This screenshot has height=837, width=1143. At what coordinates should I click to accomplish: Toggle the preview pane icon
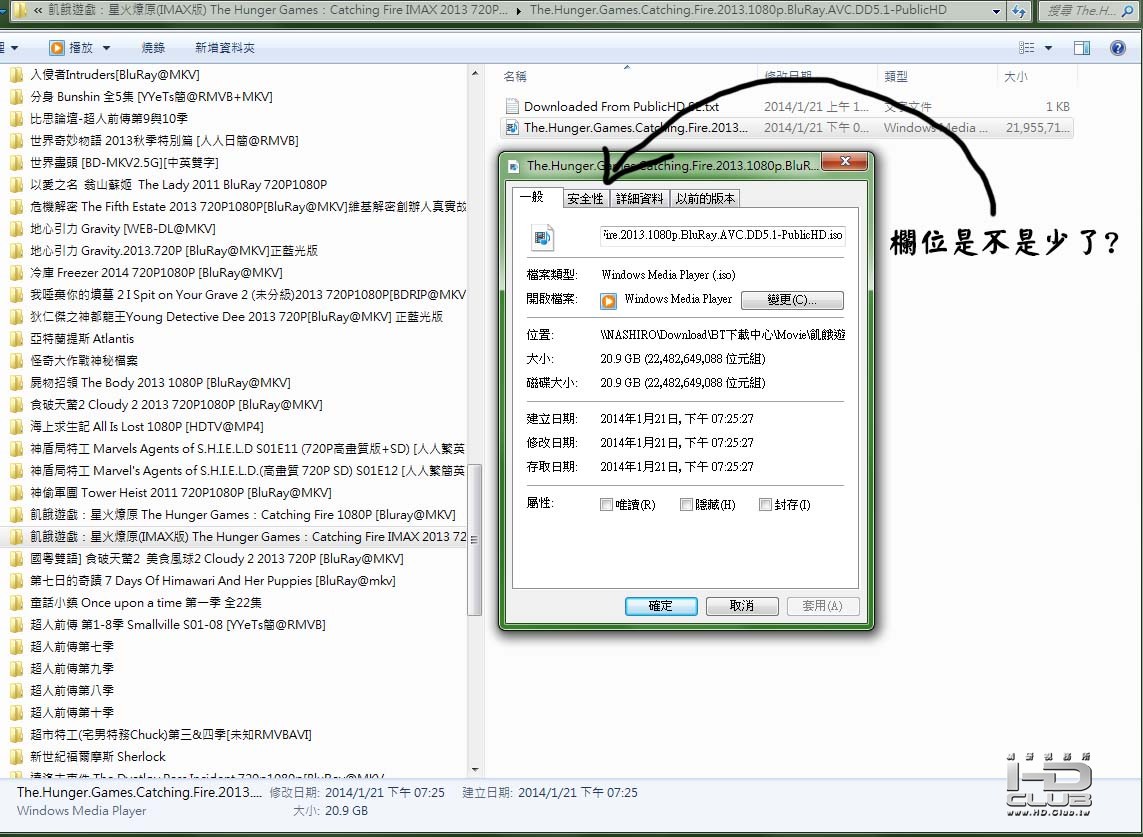click(x=1082, y=48)
